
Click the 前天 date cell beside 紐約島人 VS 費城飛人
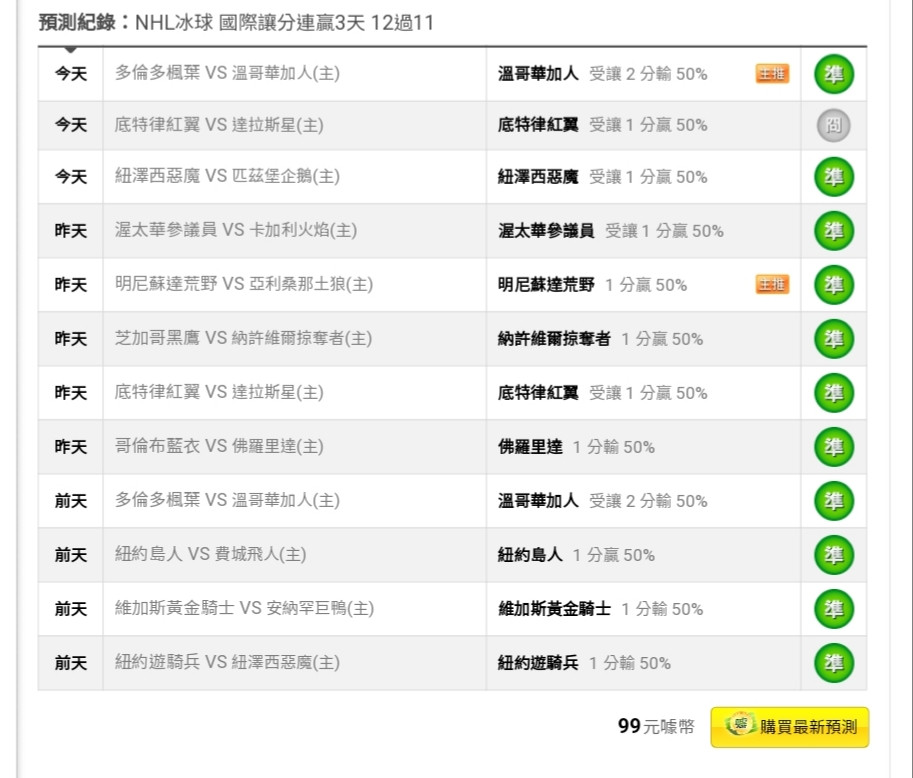click(x=70, y=555)
